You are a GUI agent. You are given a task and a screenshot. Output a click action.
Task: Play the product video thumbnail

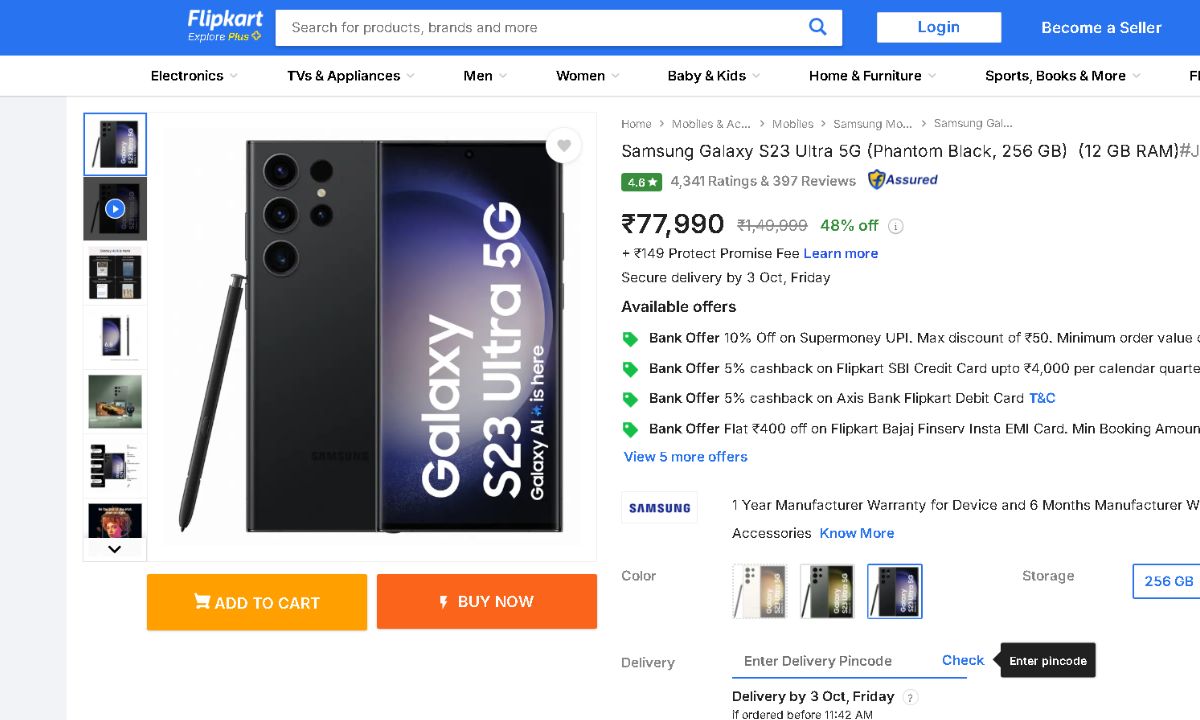115,209
